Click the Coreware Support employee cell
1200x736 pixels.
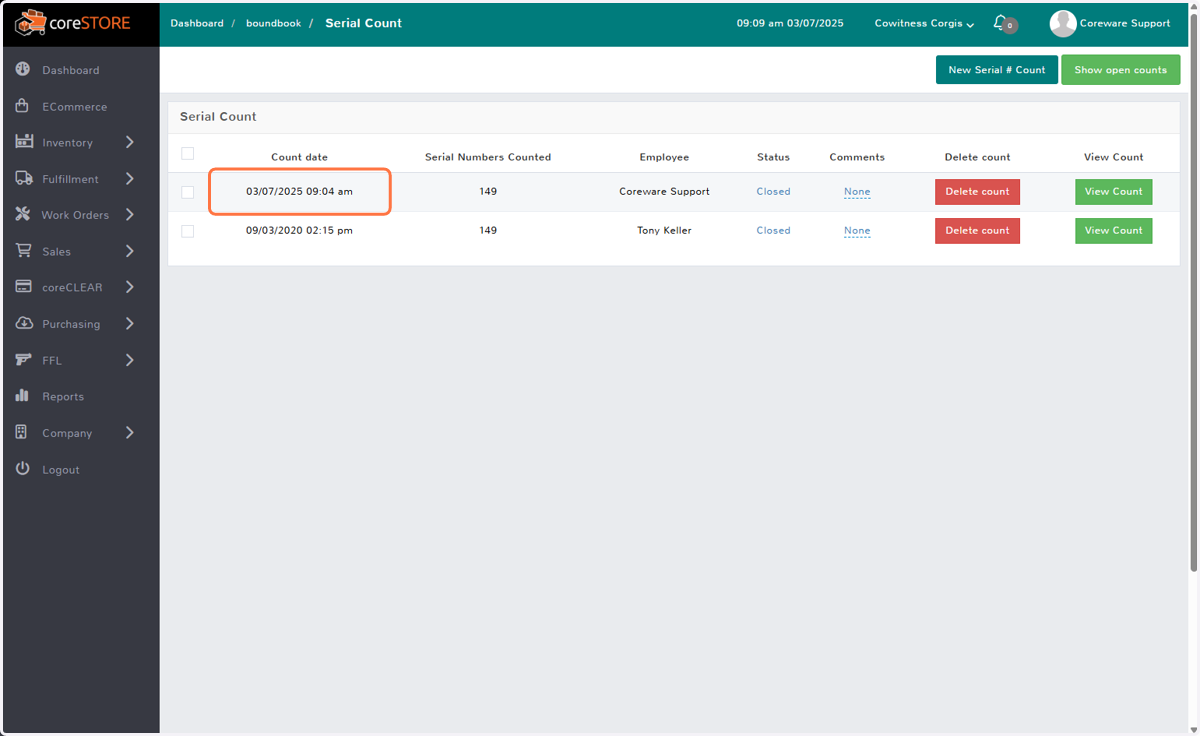click(x=664, y=192)
